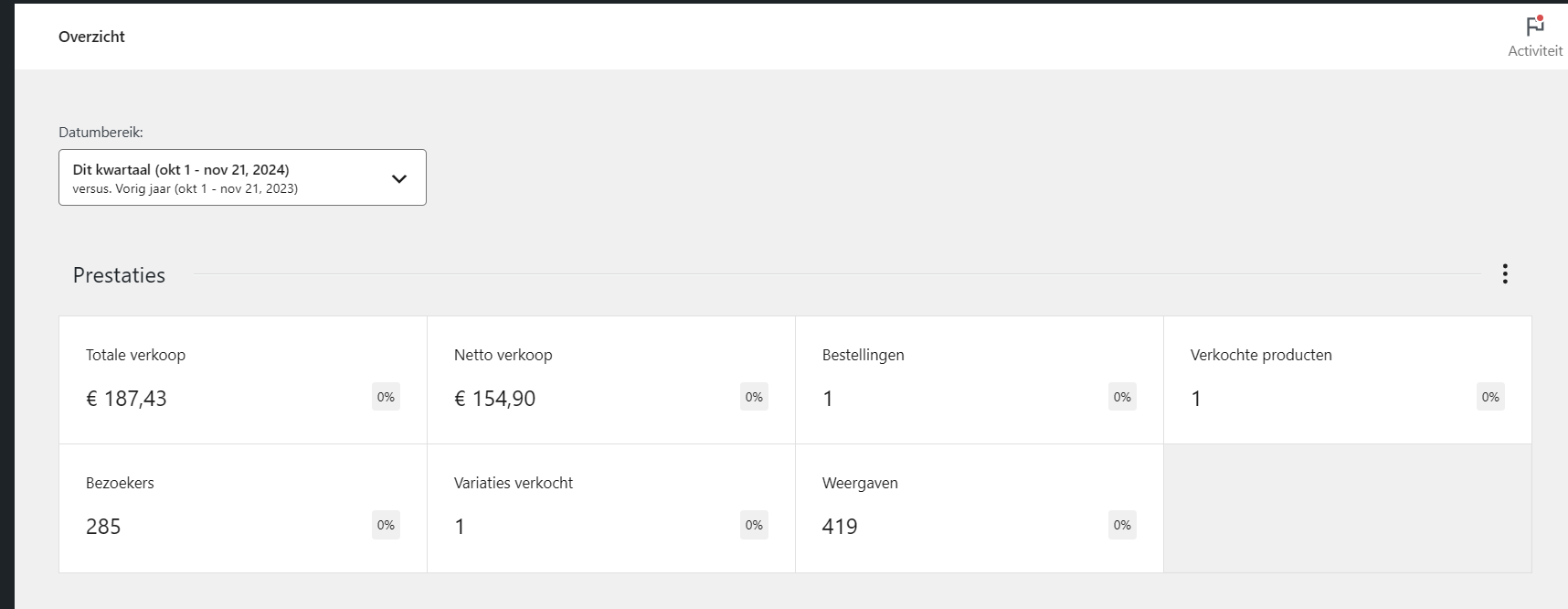Click the 0% badge in Variaties verkocht

(754, 525)
